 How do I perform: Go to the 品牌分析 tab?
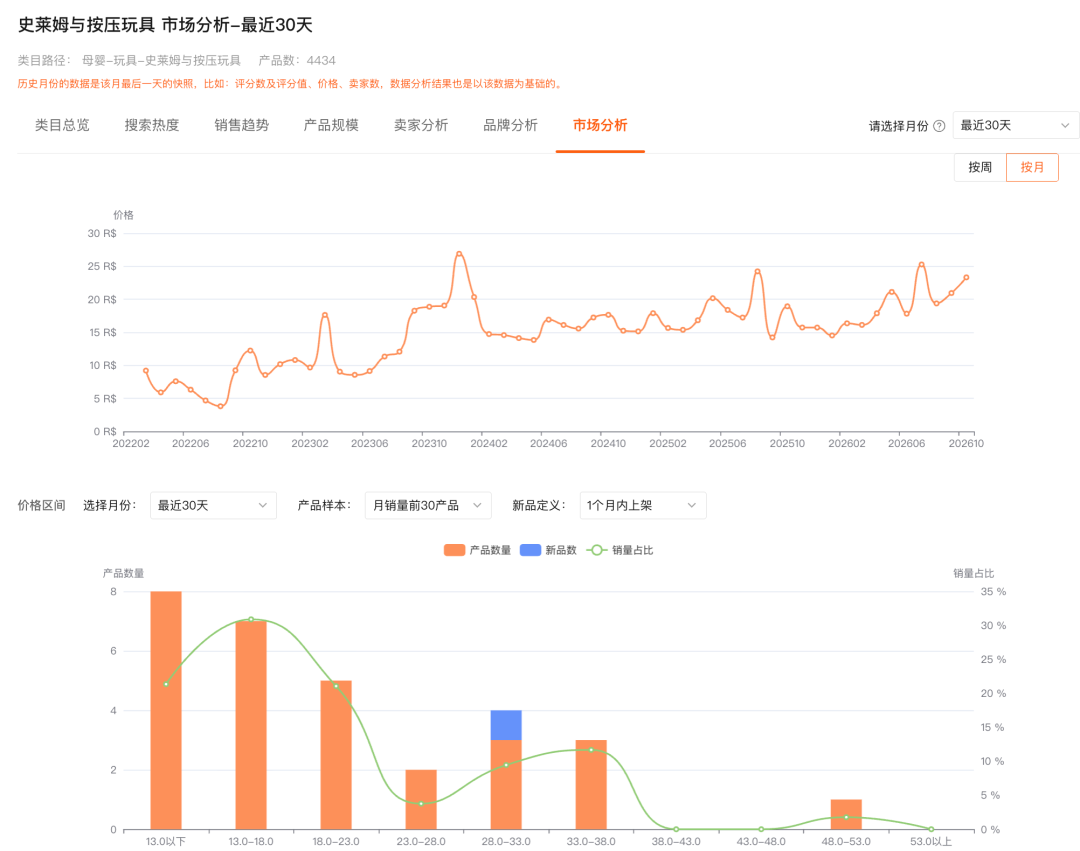coord(510,125)
